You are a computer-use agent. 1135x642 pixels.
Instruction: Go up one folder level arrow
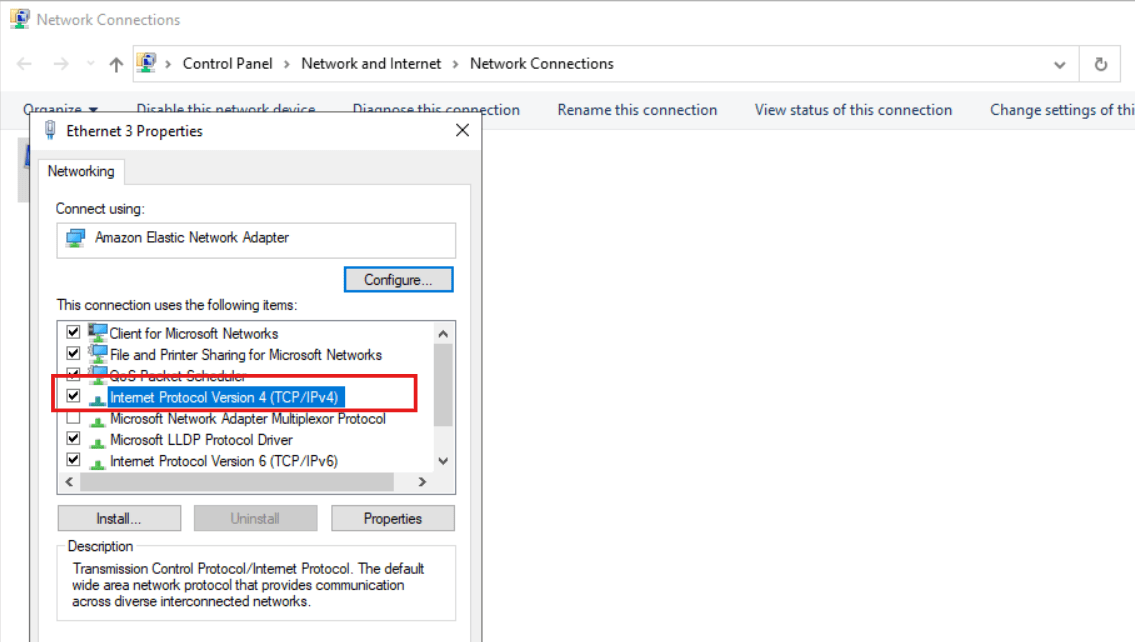pyautogui.click(x=116, y=64)
